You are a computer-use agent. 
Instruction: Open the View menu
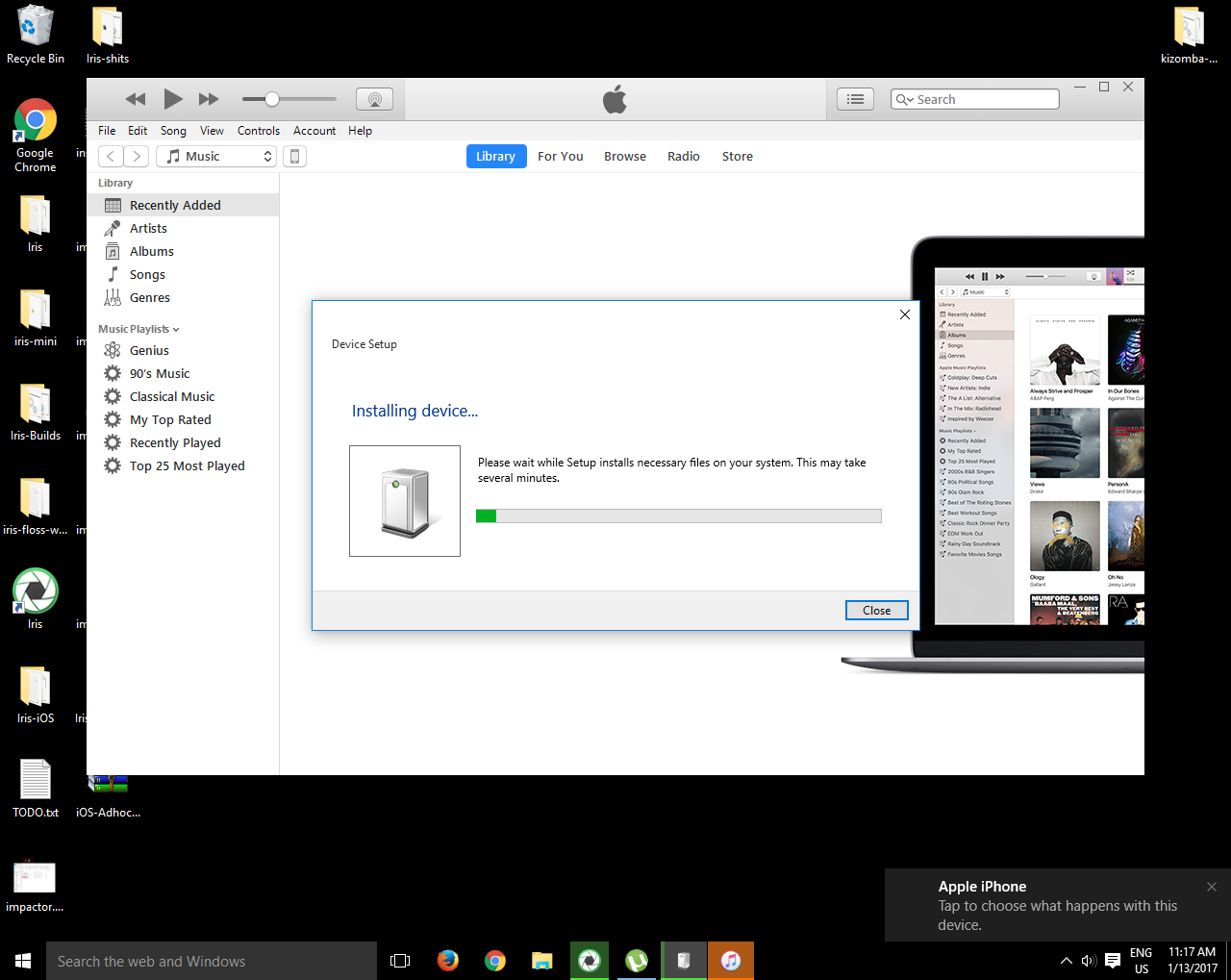[212, 131]
